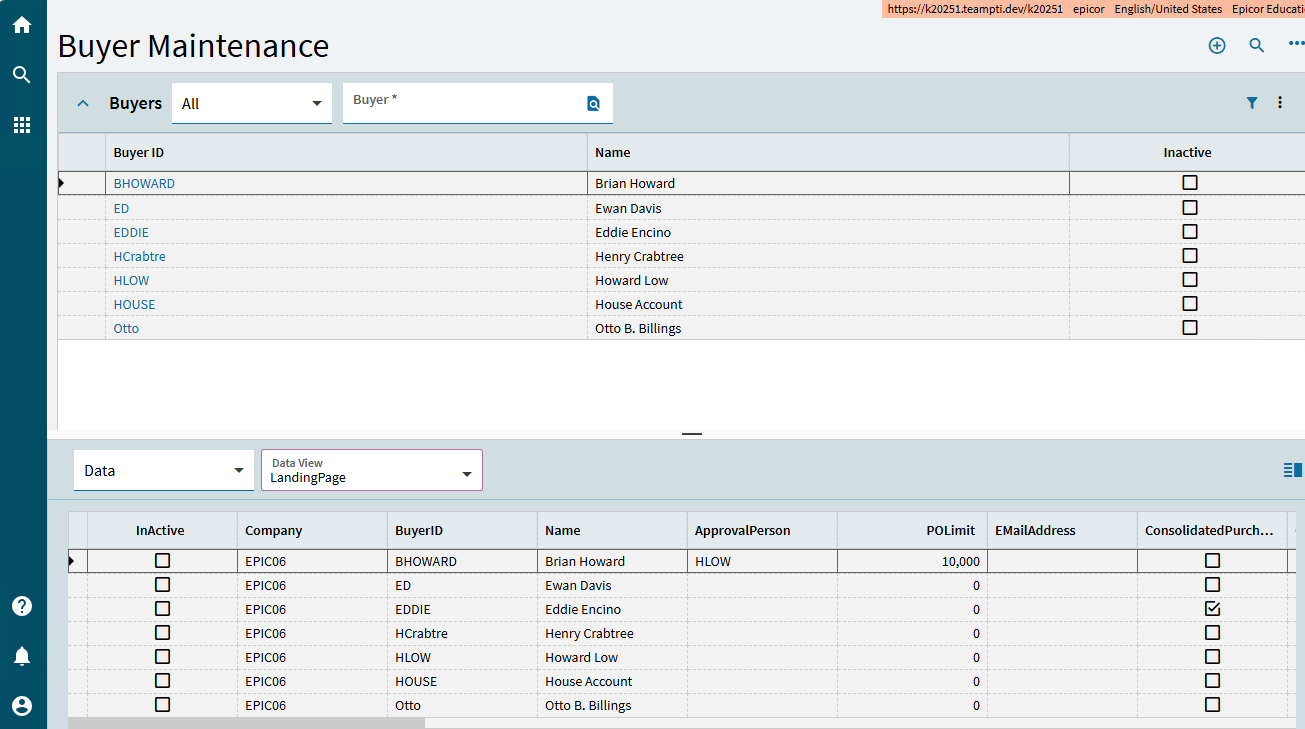Open the Buyers grid overflow menu

[x=1280, y=103]
